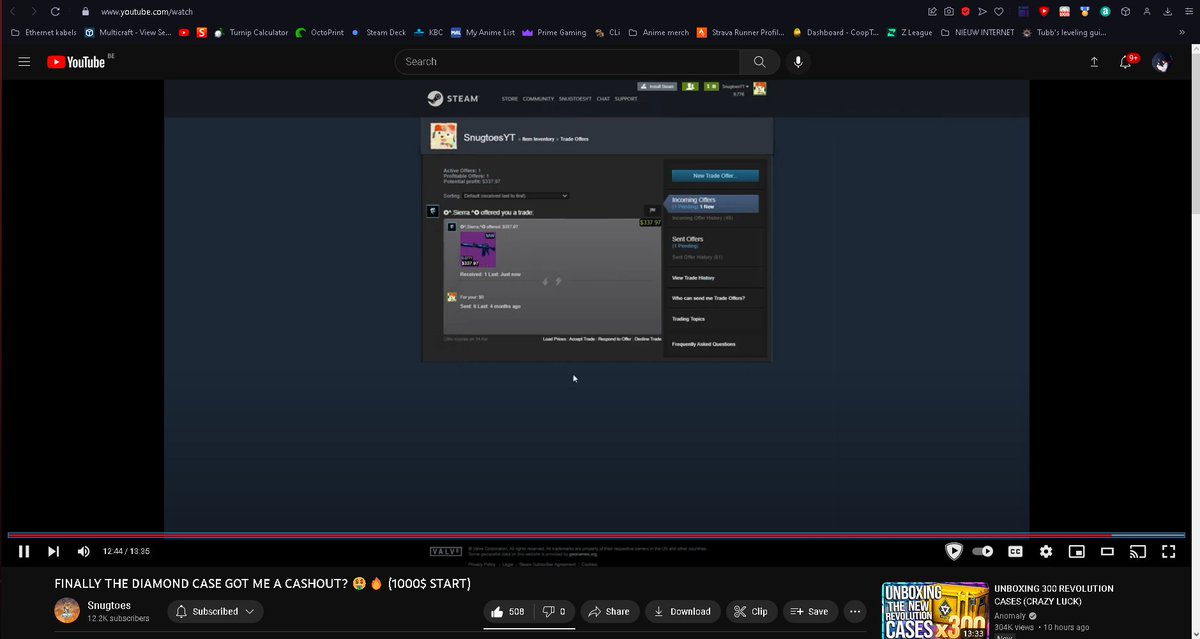Screen dimensions: 1200x639
Task: Open NIEUW INTERNET bookmark folder
Action: click(x=977, y=32)
